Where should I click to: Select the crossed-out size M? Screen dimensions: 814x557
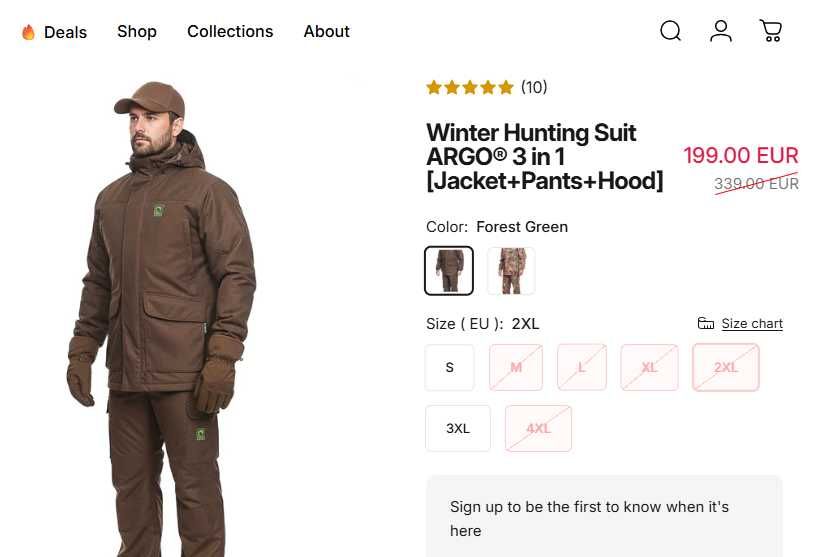pos(516,367)
